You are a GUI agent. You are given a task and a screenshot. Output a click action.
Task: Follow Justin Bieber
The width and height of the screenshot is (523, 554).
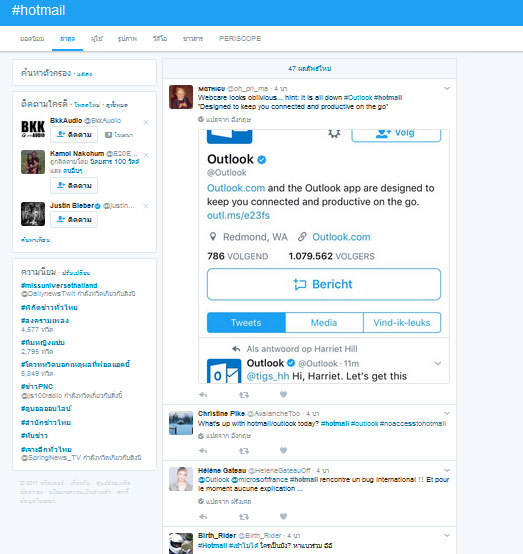74,219
